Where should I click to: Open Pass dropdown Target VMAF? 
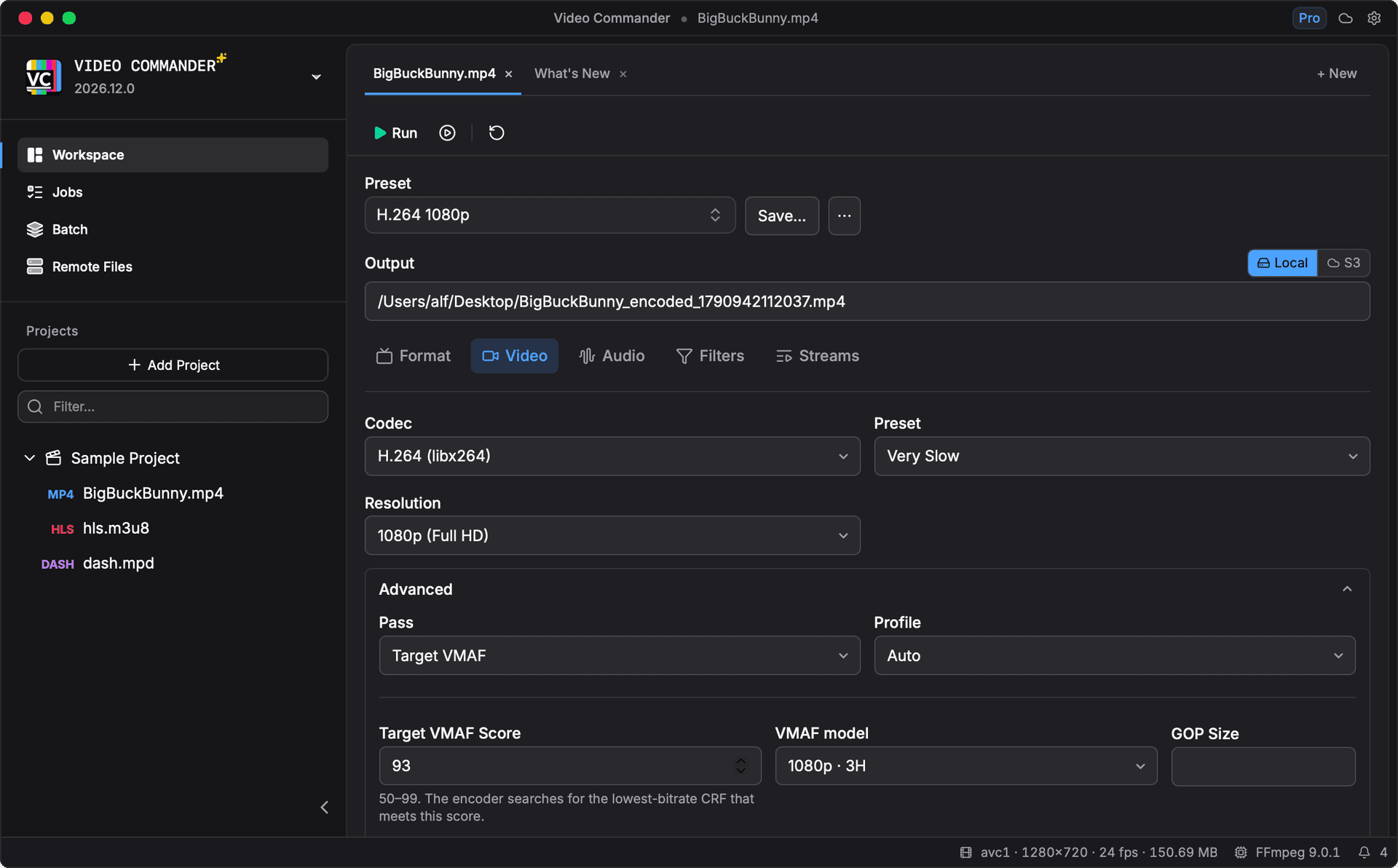pyautogui.click(x=620, y=655)
